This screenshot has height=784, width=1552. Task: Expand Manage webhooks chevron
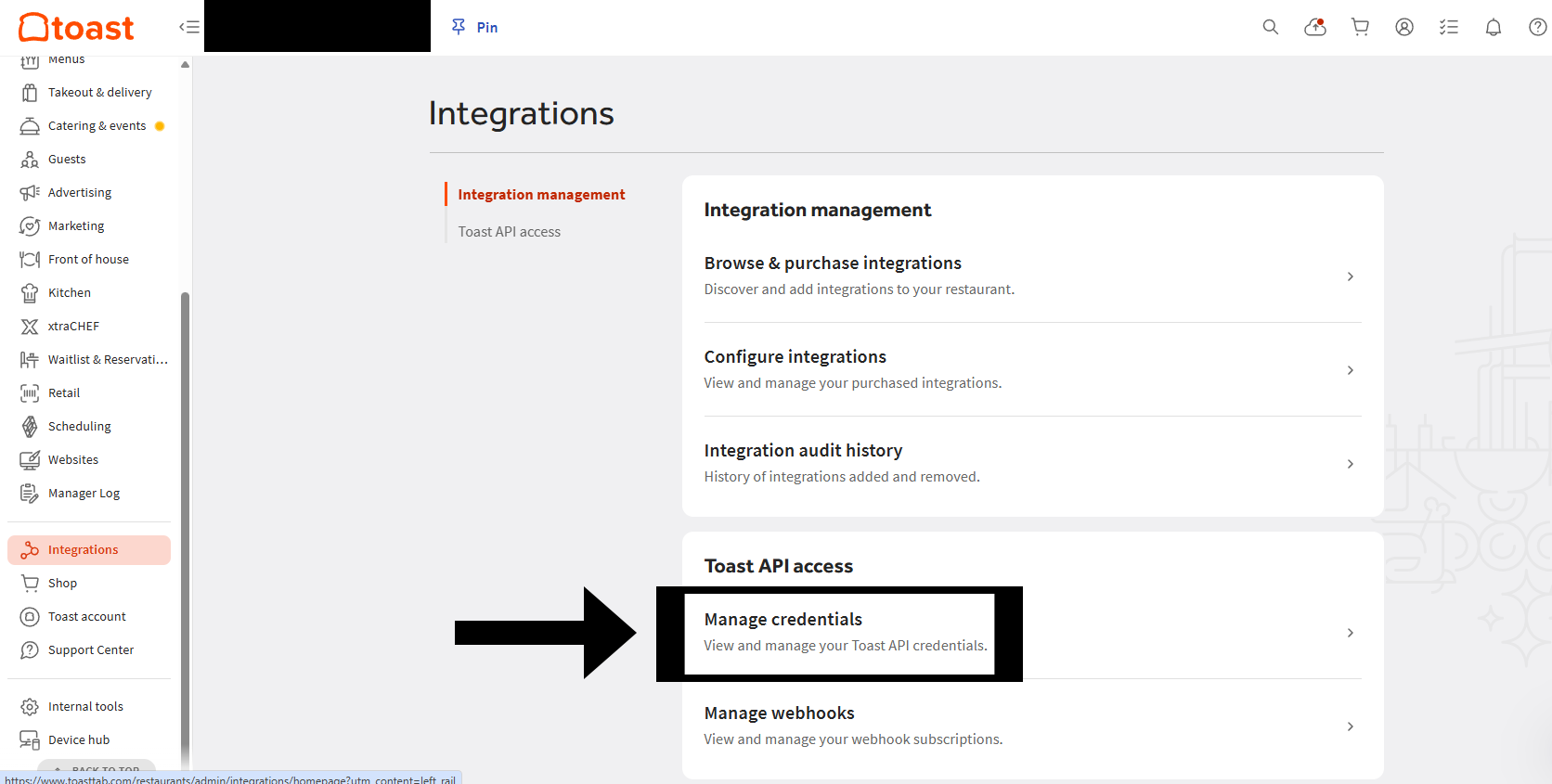point(1351,726)
